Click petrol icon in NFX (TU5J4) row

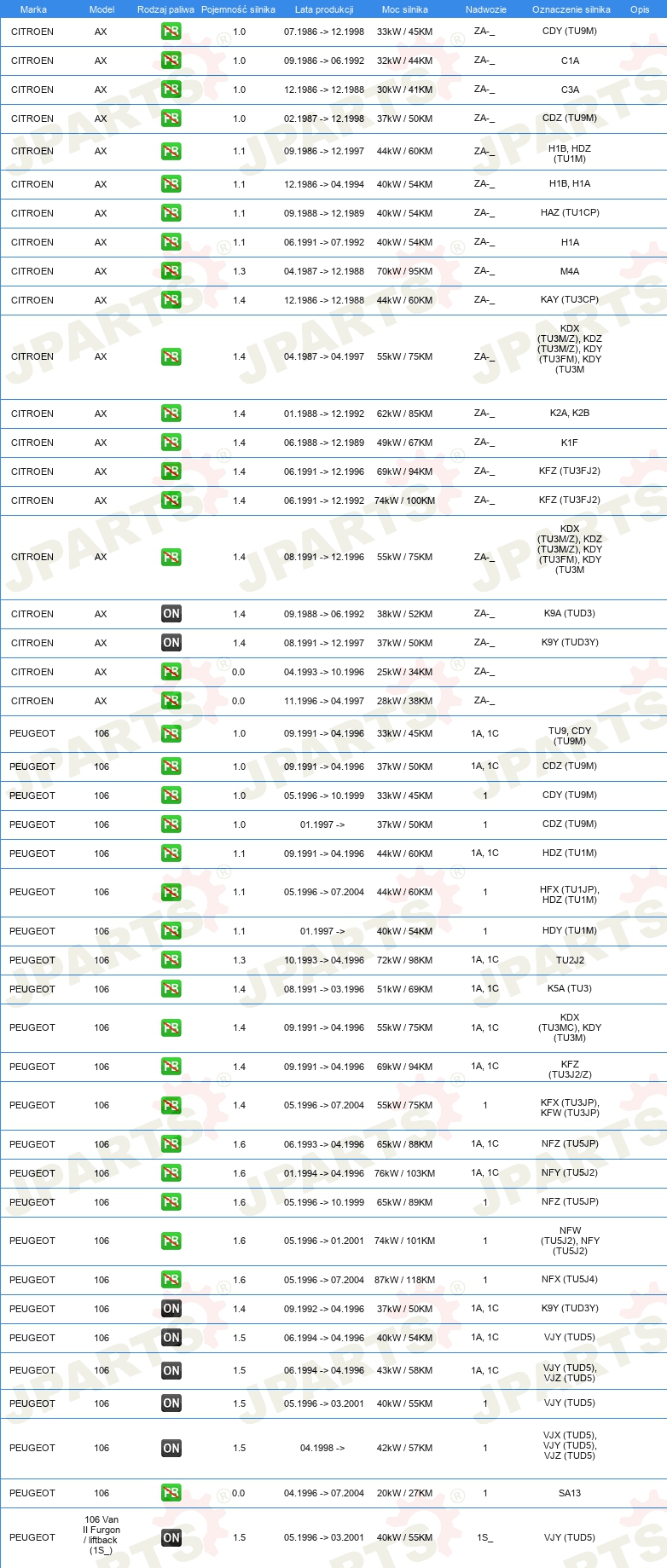pyautogui.click(x=171, y=1280)
